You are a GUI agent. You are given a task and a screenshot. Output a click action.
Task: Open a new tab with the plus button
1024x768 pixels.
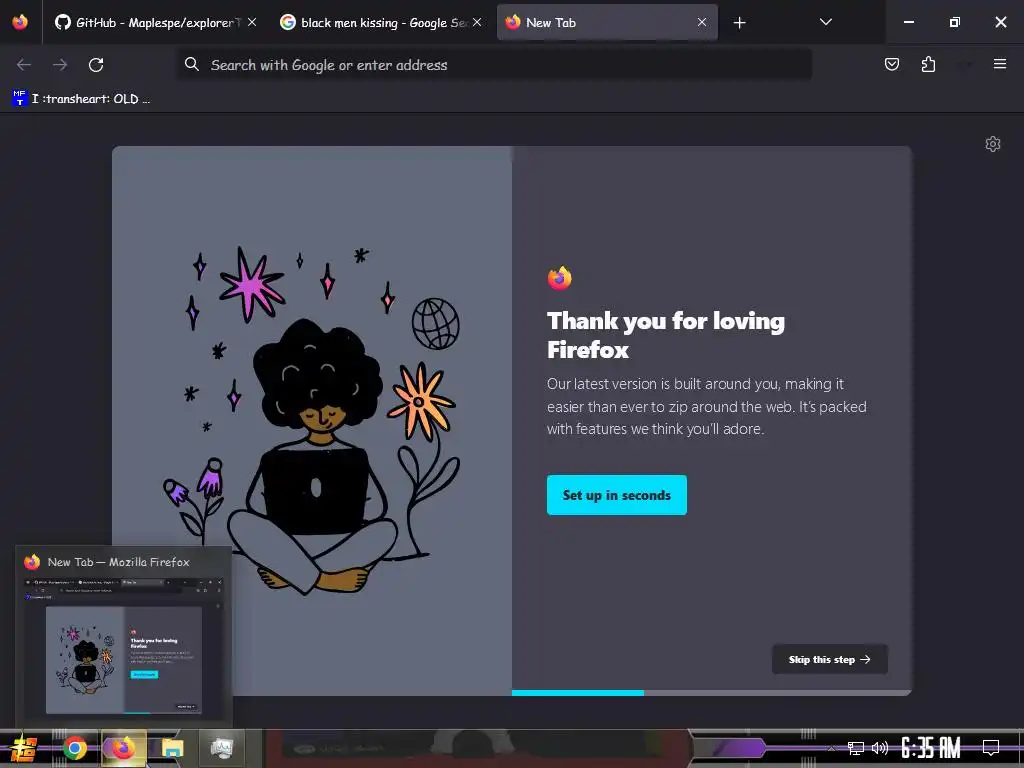coord(739,23)
